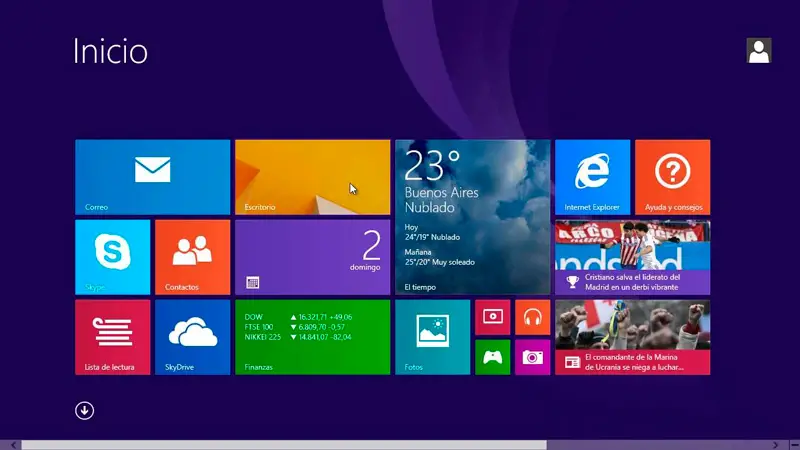Click the Mañana Muy soleado forecast
Viewport: 800px width, 450px height.
tap(439, 257)
